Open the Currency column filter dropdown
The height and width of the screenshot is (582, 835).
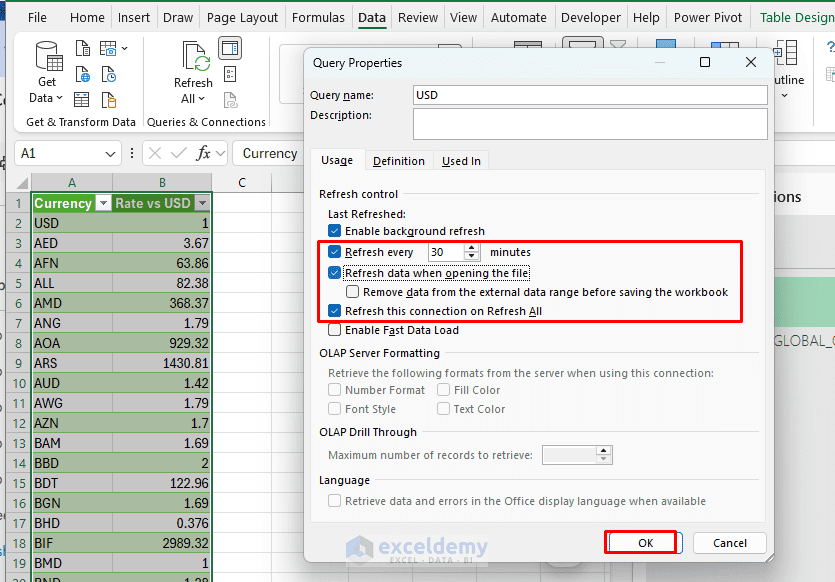103,203
